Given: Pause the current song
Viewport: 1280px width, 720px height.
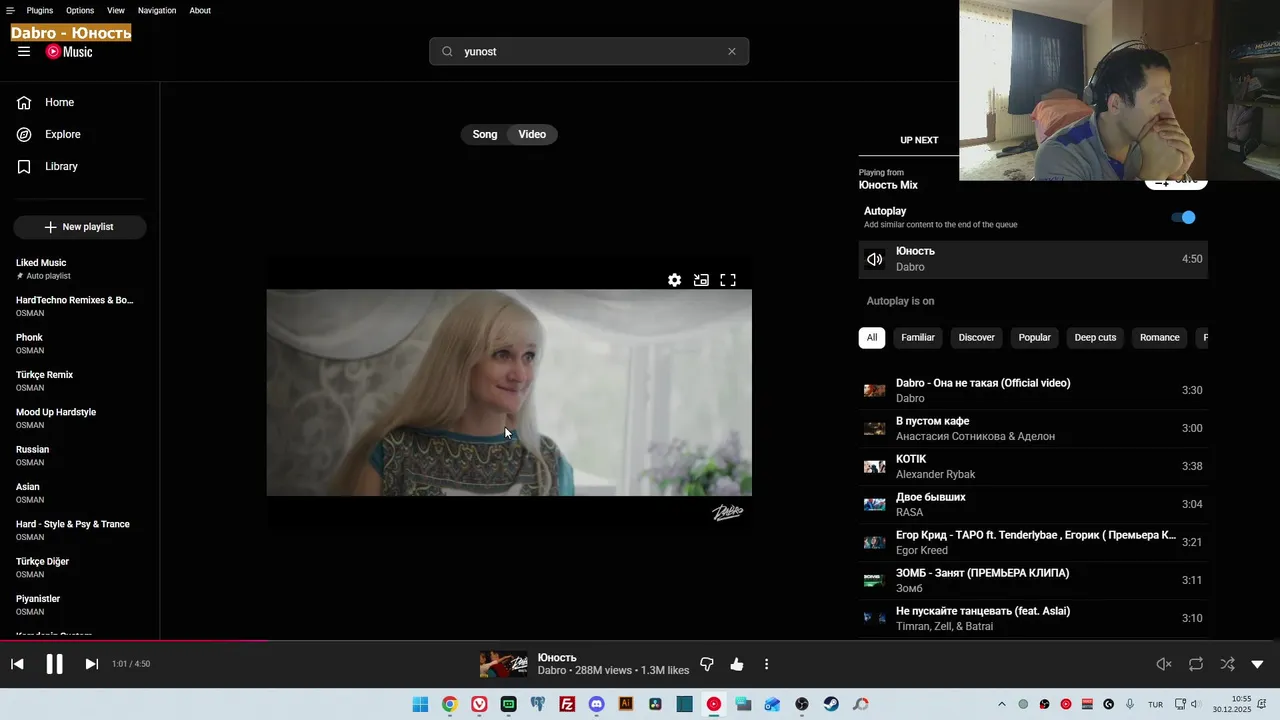Looking at the screenshot, I should [54, 664].
